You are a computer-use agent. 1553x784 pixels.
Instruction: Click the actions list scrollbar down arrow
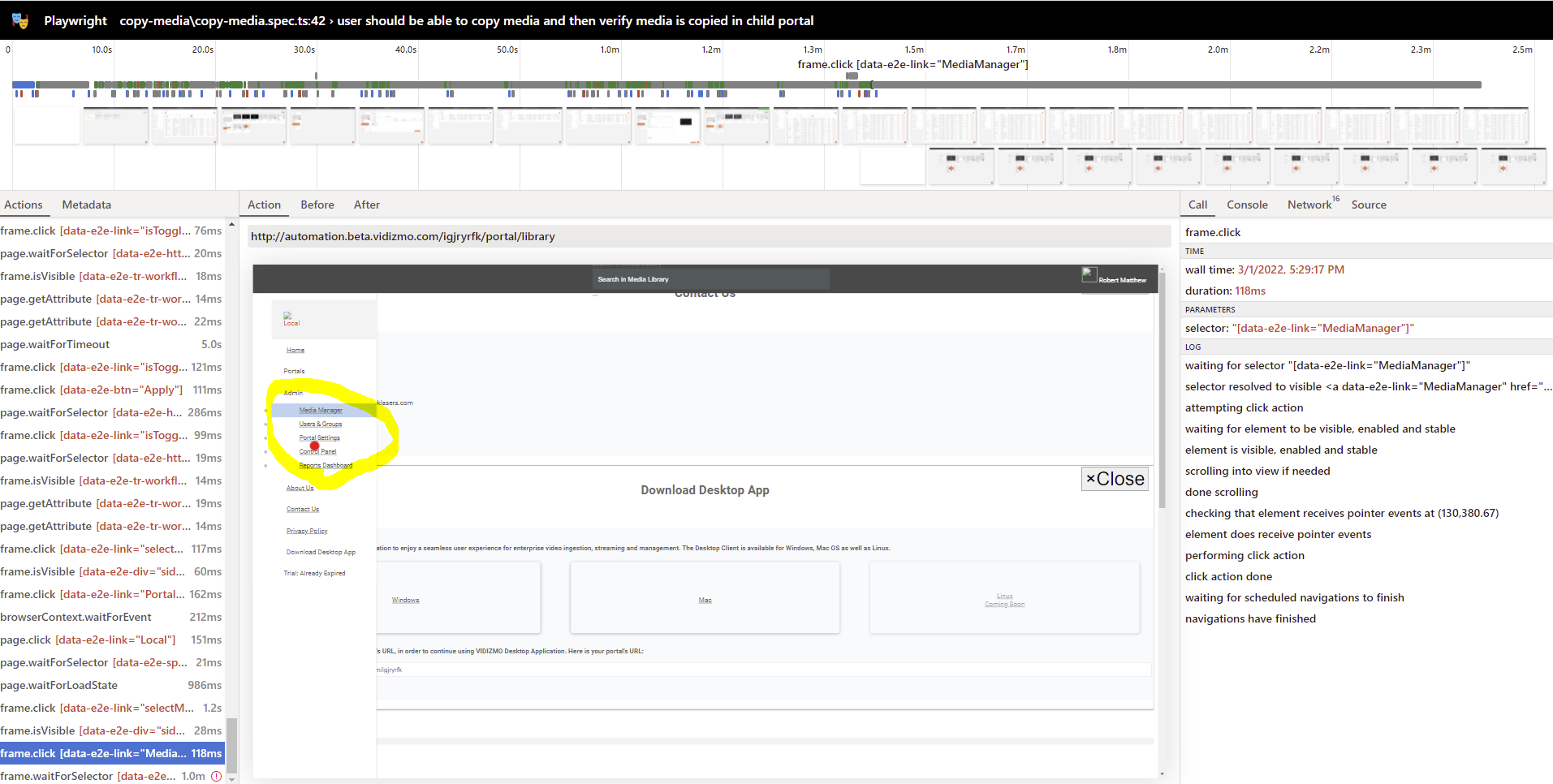tap(231, 778)
